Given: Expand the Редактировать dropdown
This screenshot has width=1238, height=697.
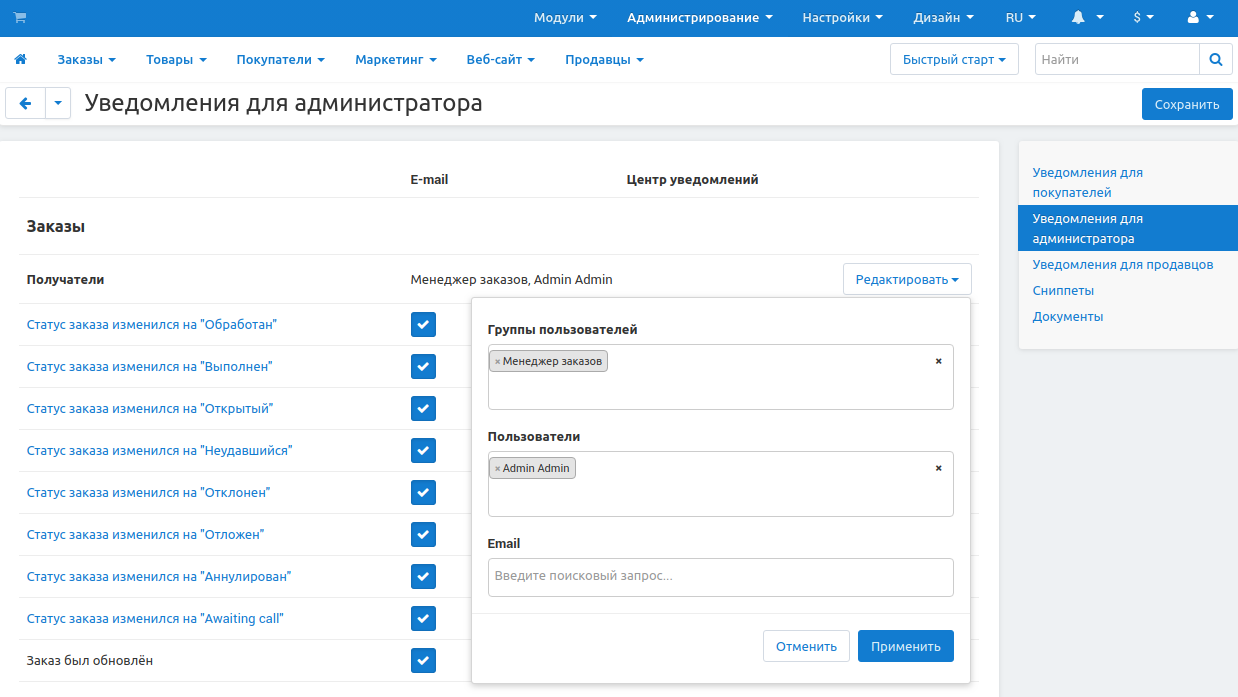Looking at the screenshot, I should pyautogui.click(x=907, y=280).
